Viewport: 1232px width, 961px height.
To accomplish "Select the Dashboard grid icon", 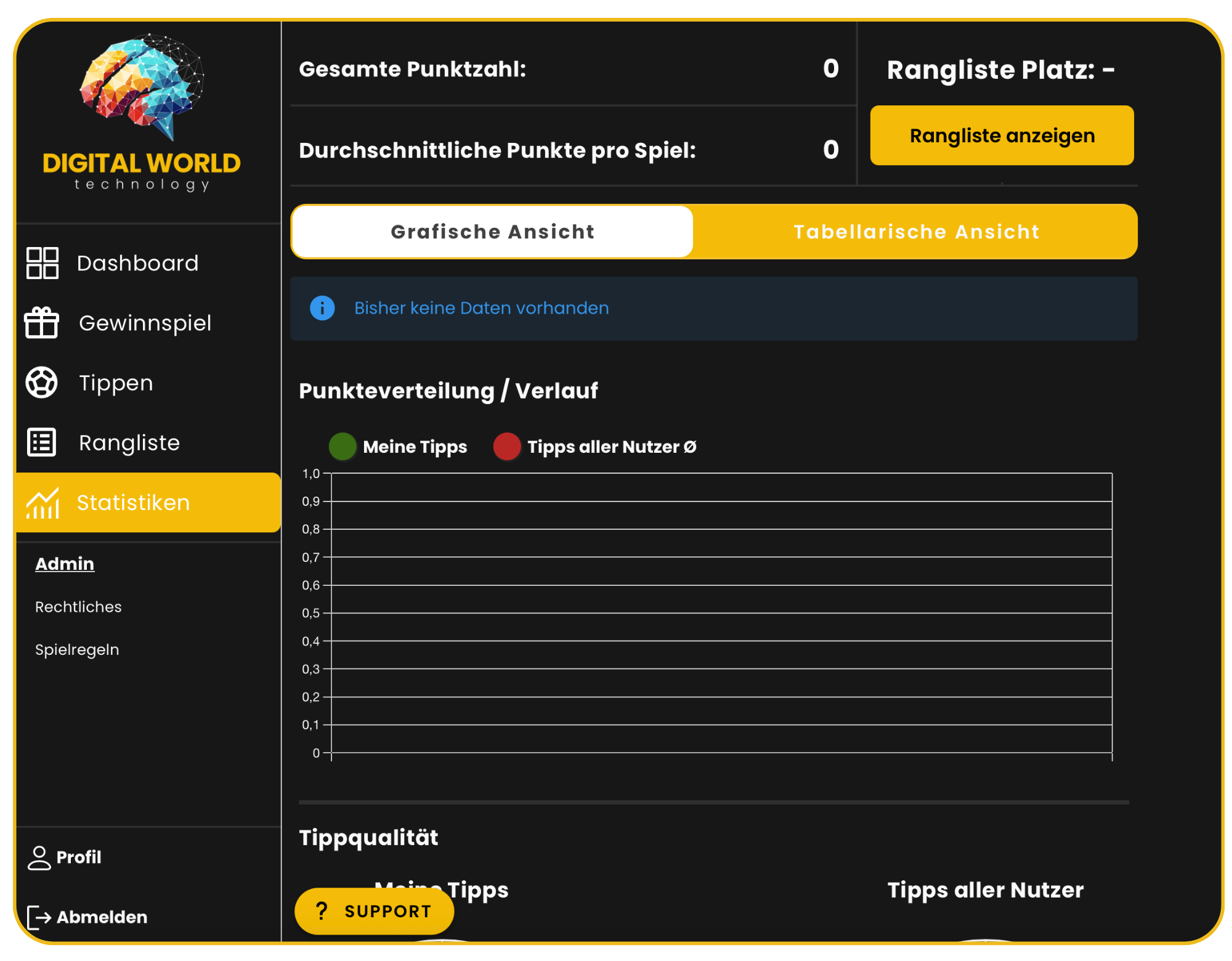I will point(41,262).
